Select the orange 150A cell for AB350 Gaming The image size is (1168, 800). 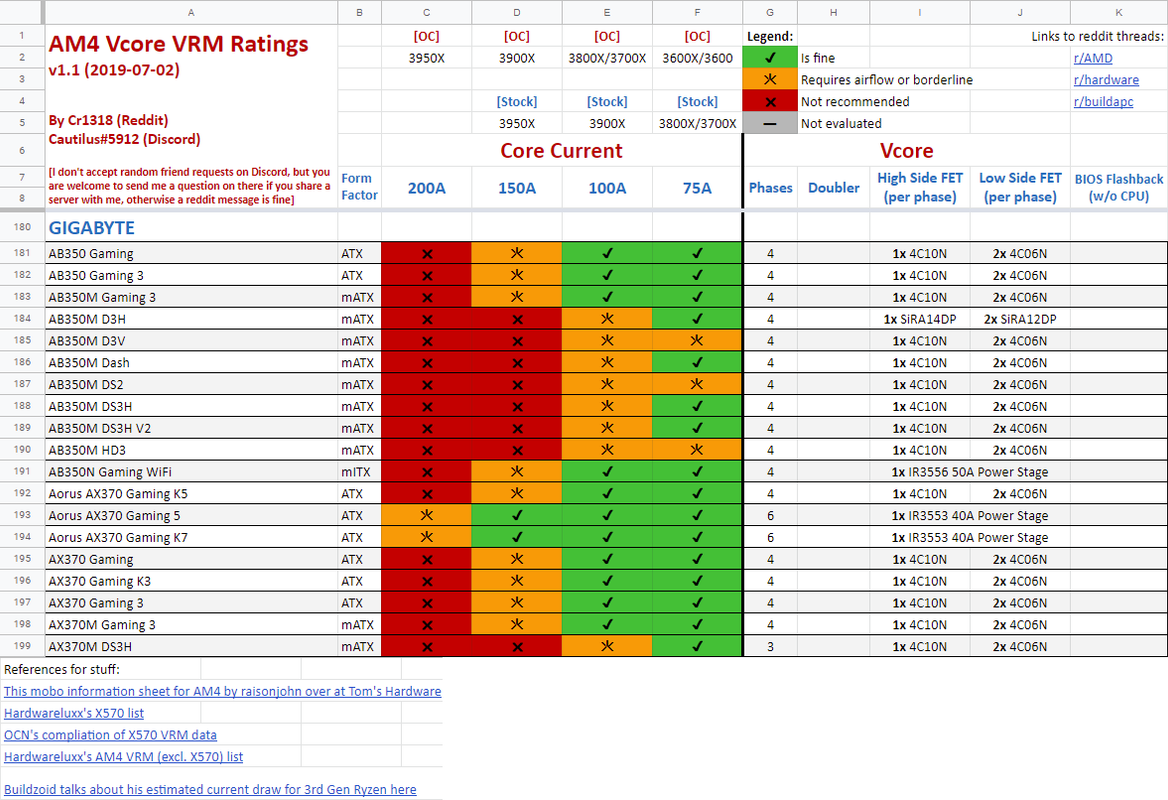click(517, 253)
